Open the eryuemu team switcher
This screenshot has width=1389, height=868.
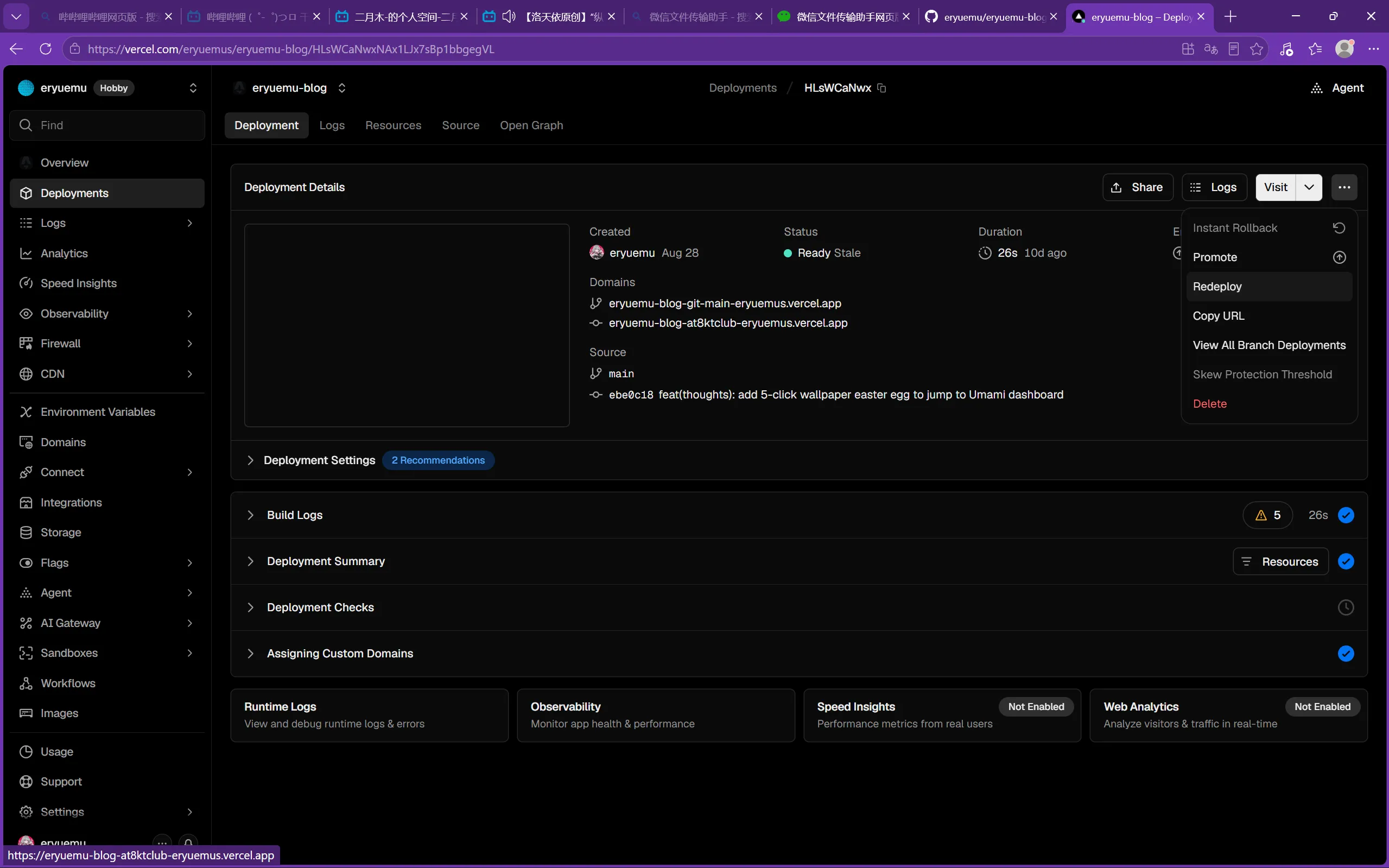(x=193, y=88)
